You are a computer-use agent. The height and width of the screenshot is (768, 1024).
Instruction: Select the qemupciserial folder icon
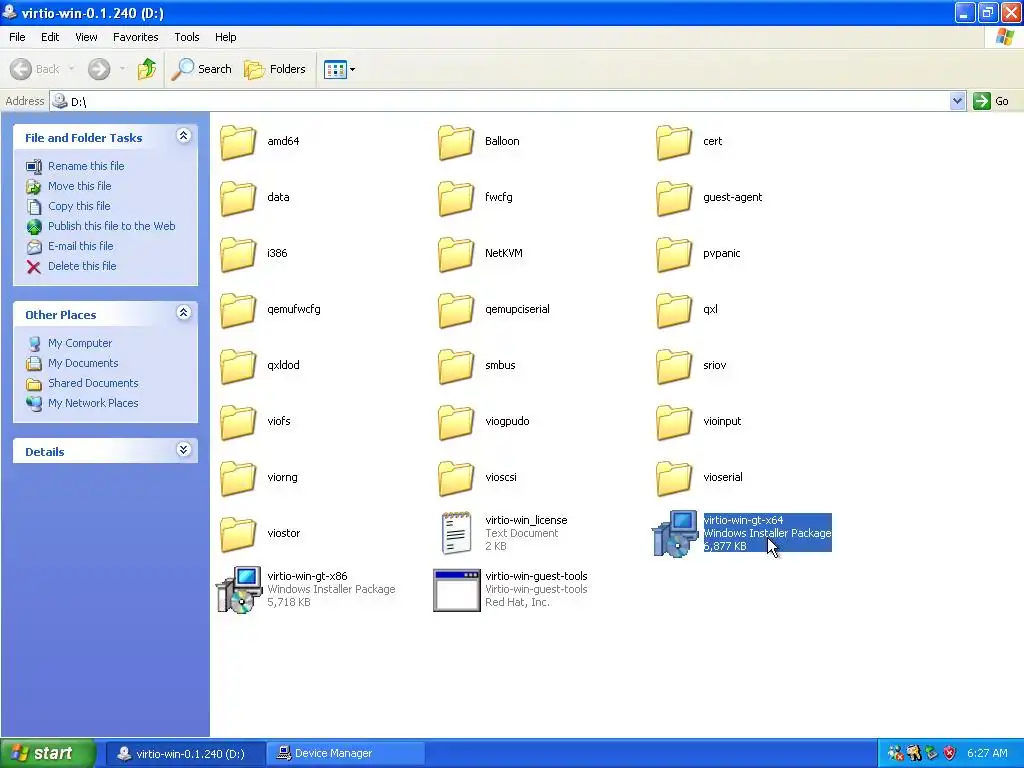(x=456, y=311)
